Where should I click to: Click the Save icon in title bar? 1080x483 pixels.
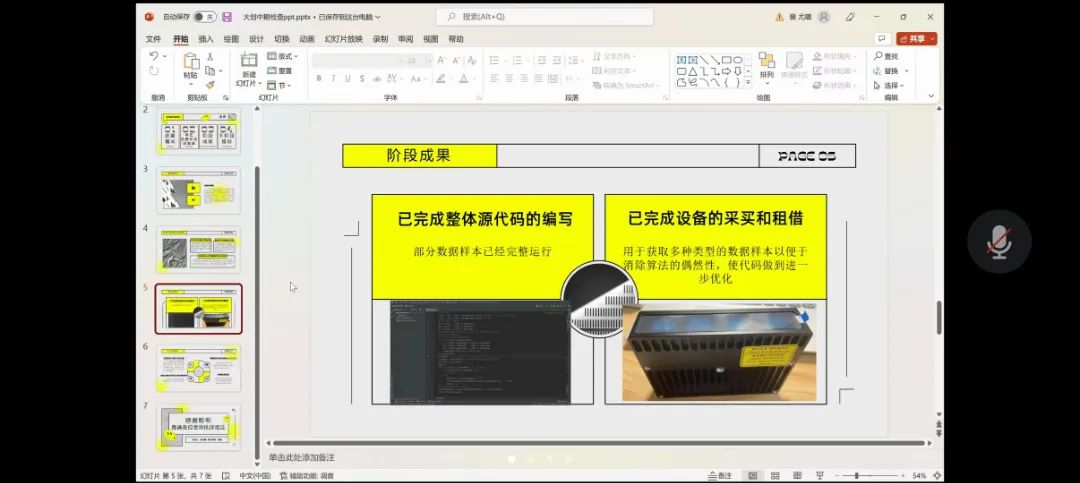coord(227,17)
